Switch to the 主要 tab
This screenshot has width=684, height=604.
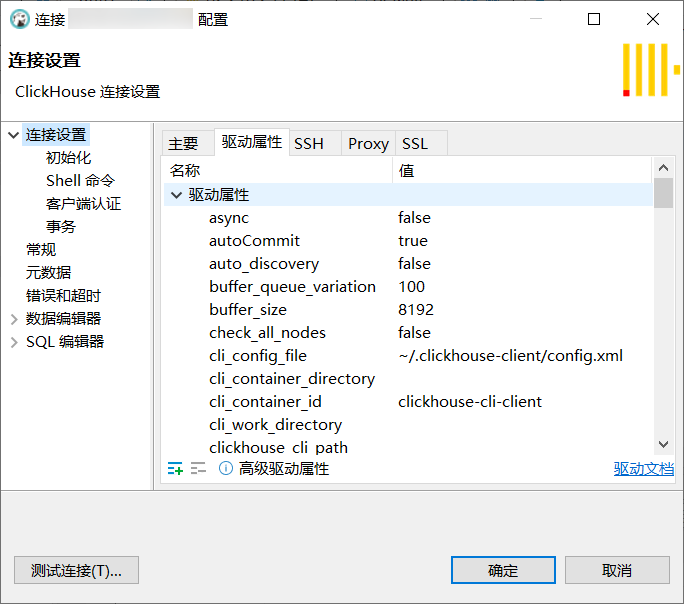(183, 143)
